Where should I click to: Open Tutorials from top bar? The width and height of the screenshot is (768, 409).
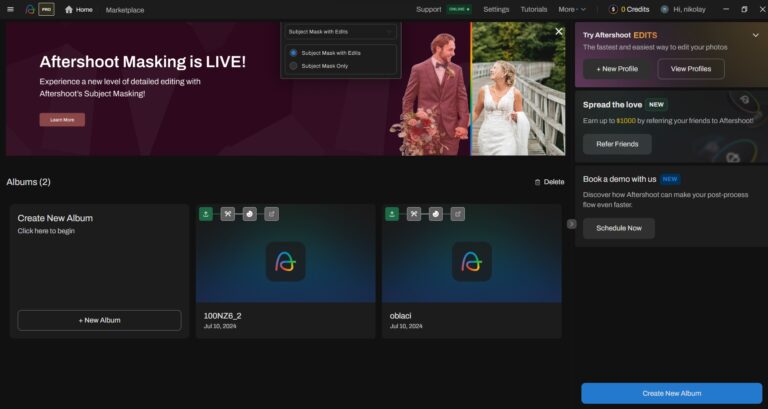(x=534, y=9)
